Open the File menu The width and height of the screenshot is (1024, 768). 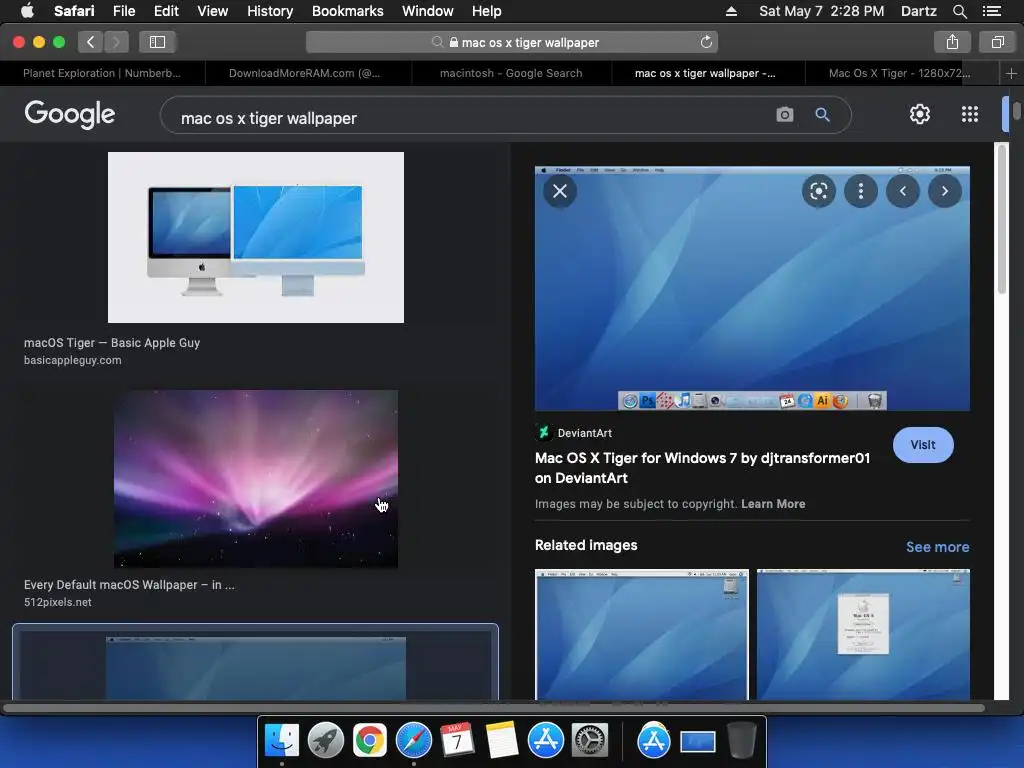123,11
